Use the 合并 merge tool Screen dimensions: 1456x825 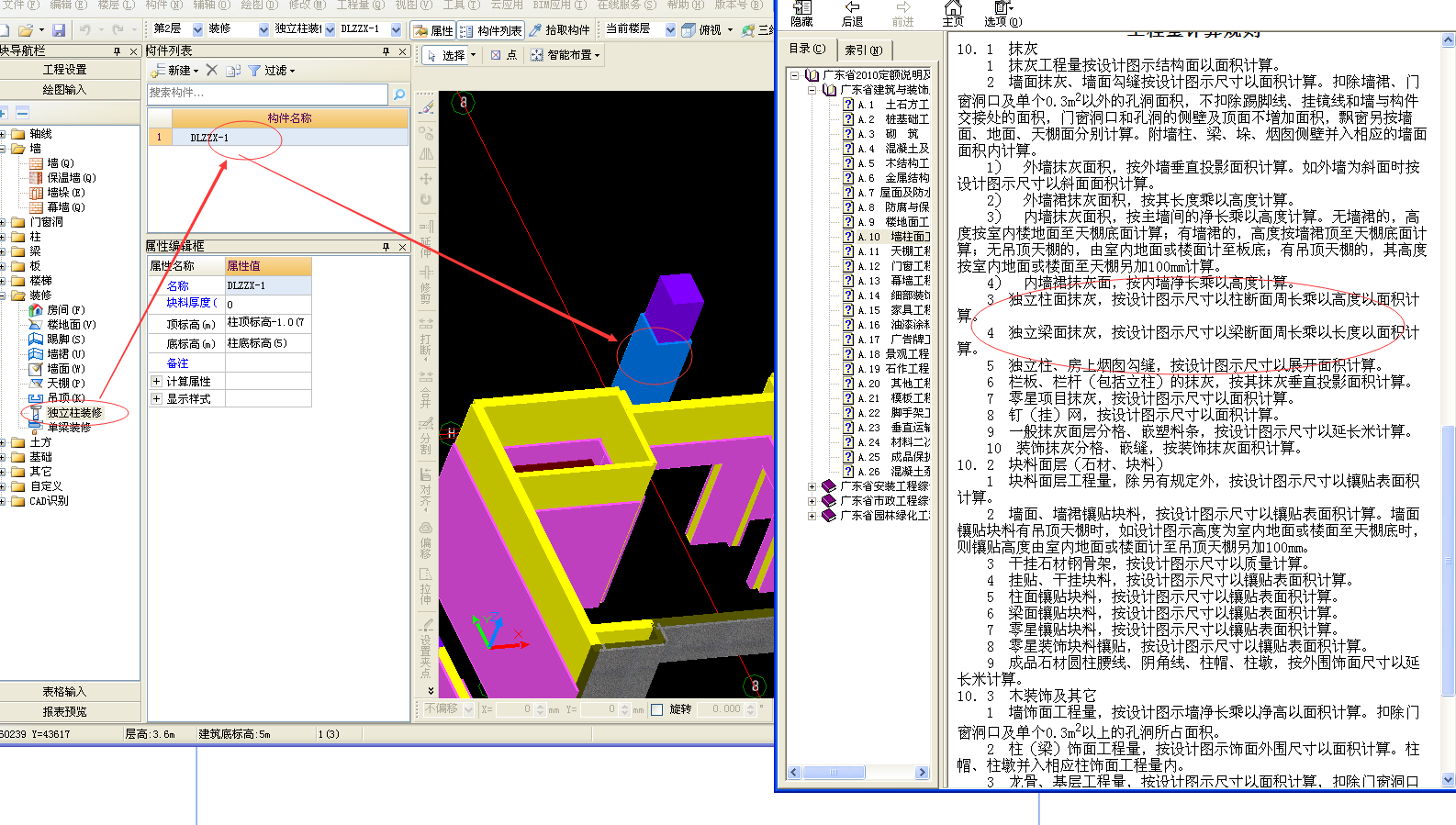(x=426, y=389)
